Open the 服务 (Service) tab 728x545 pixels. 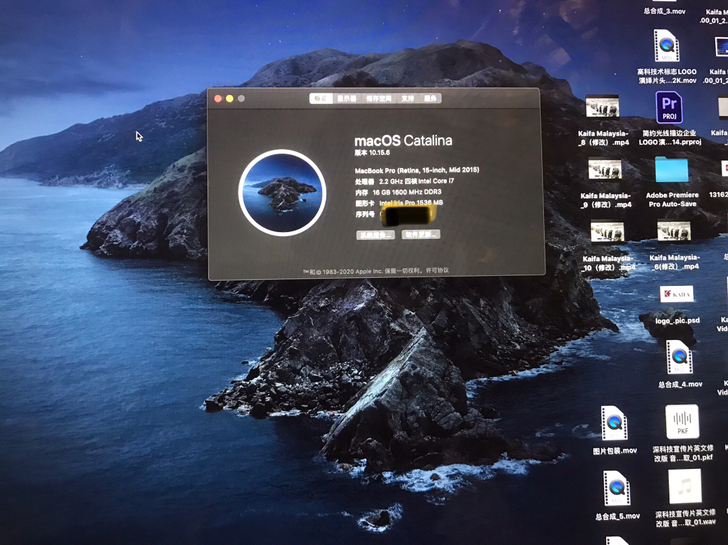point(430,98)
